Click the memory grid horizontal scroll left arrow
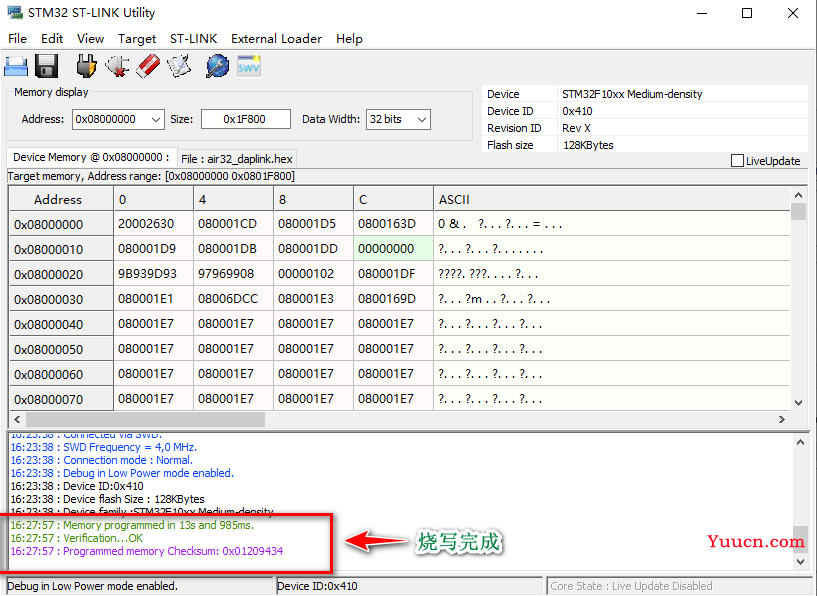This screenshot has width=817, height=596. pos(17,419)
